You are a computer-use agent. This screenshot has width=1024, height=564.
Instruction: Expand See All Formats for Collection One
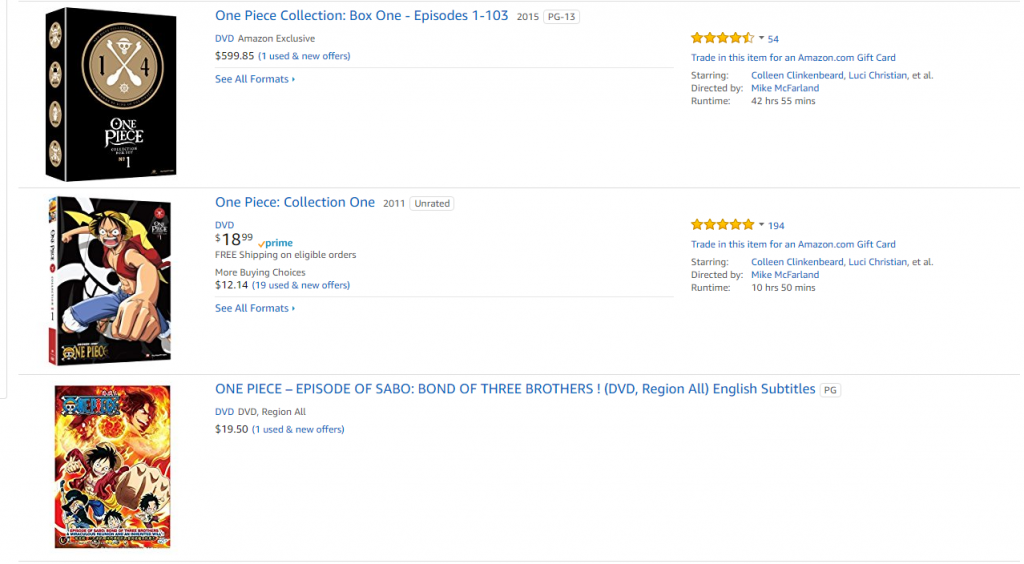click(x=255, y=308)
